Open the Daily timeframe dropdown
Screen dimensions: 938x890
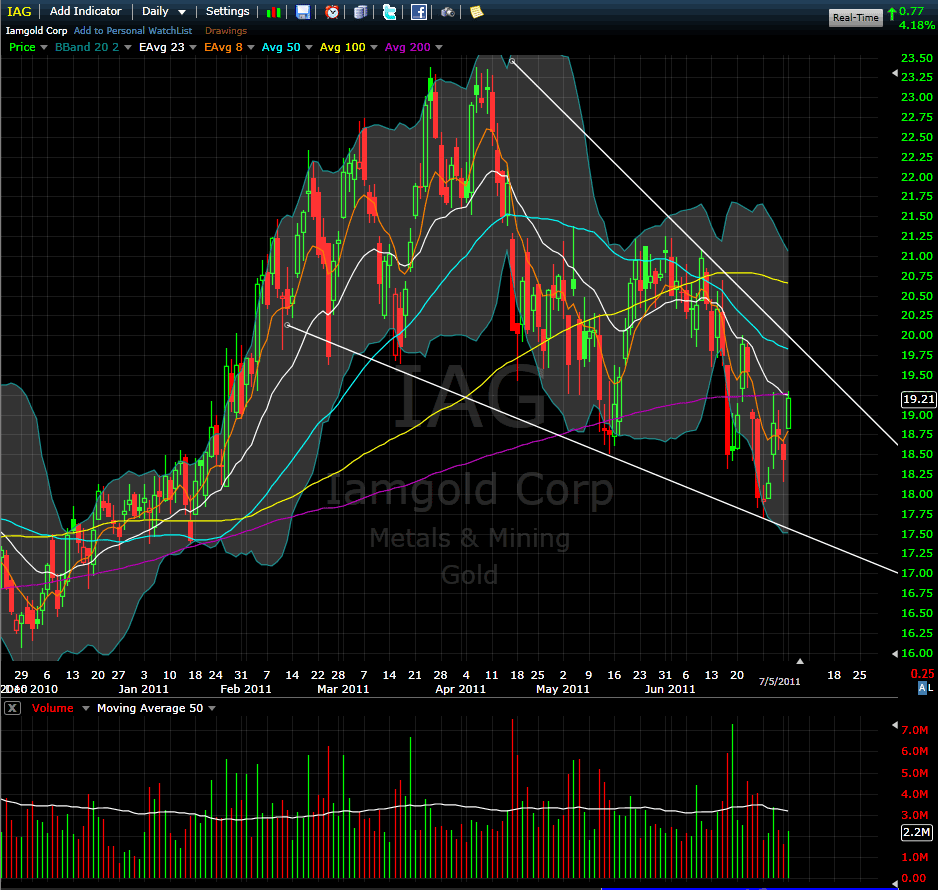[164, 11]
